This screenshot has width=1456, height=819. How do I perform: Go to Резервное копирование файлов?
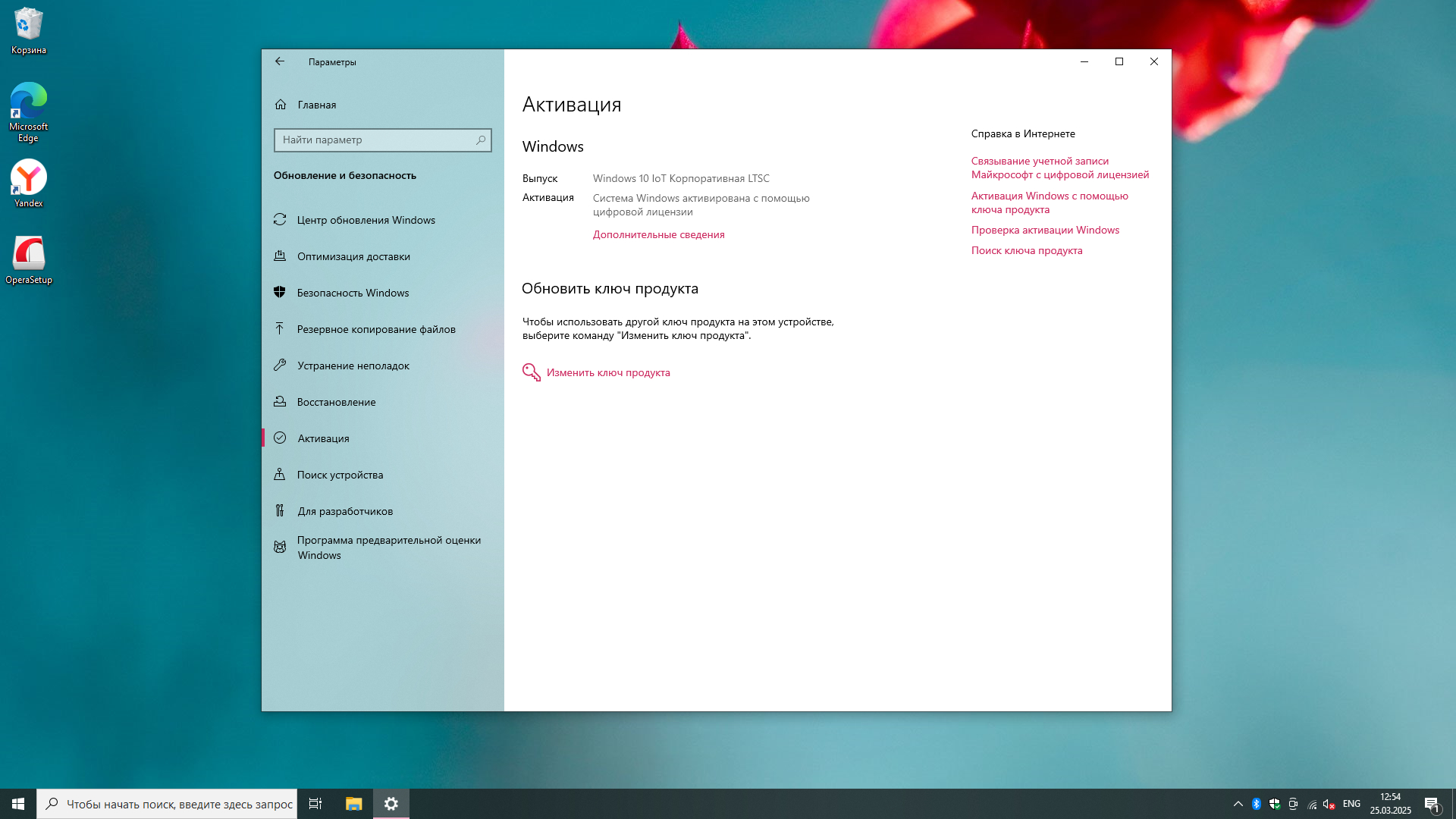point(376,329)
